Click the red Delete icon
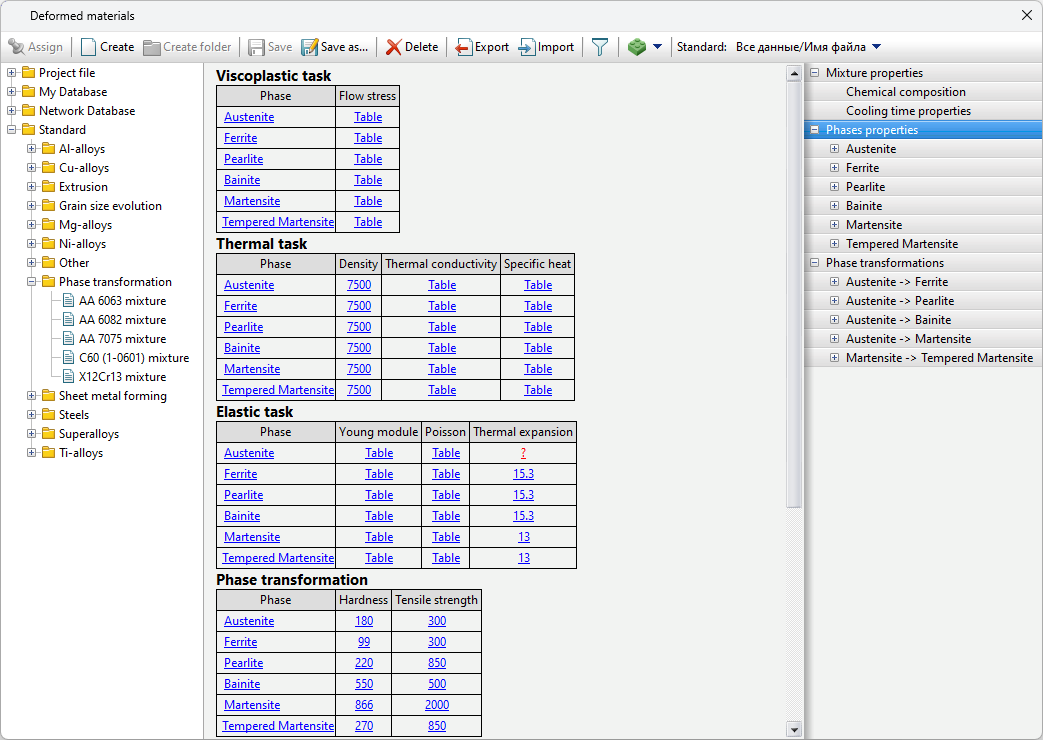 tap(394, 47)
